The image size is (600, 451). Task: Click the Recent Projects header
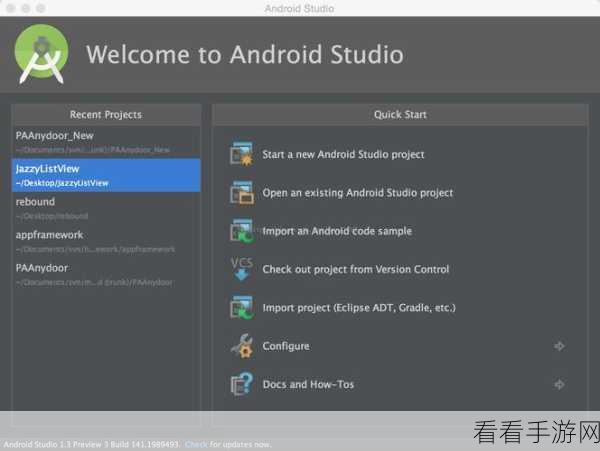tap(106, 114)
